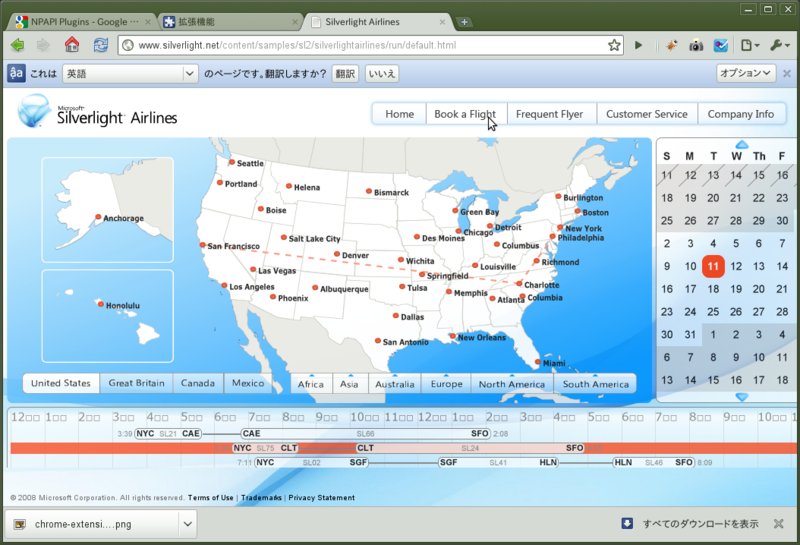This screenshot has width=800, height=545.
Task: Open the wrench settings menu
Action: 780,45
